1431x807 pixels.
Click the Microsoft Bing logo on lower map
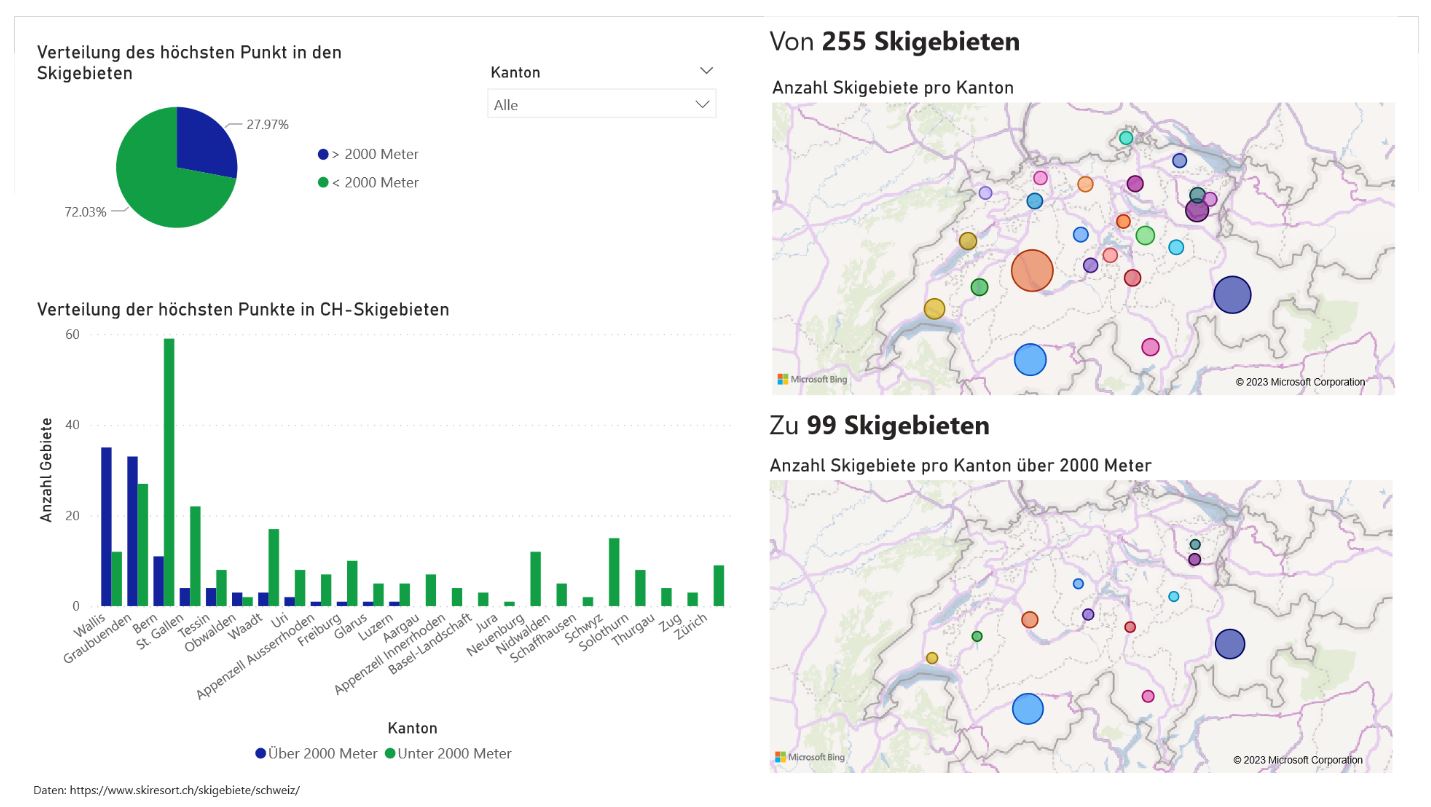click(809, 757)
